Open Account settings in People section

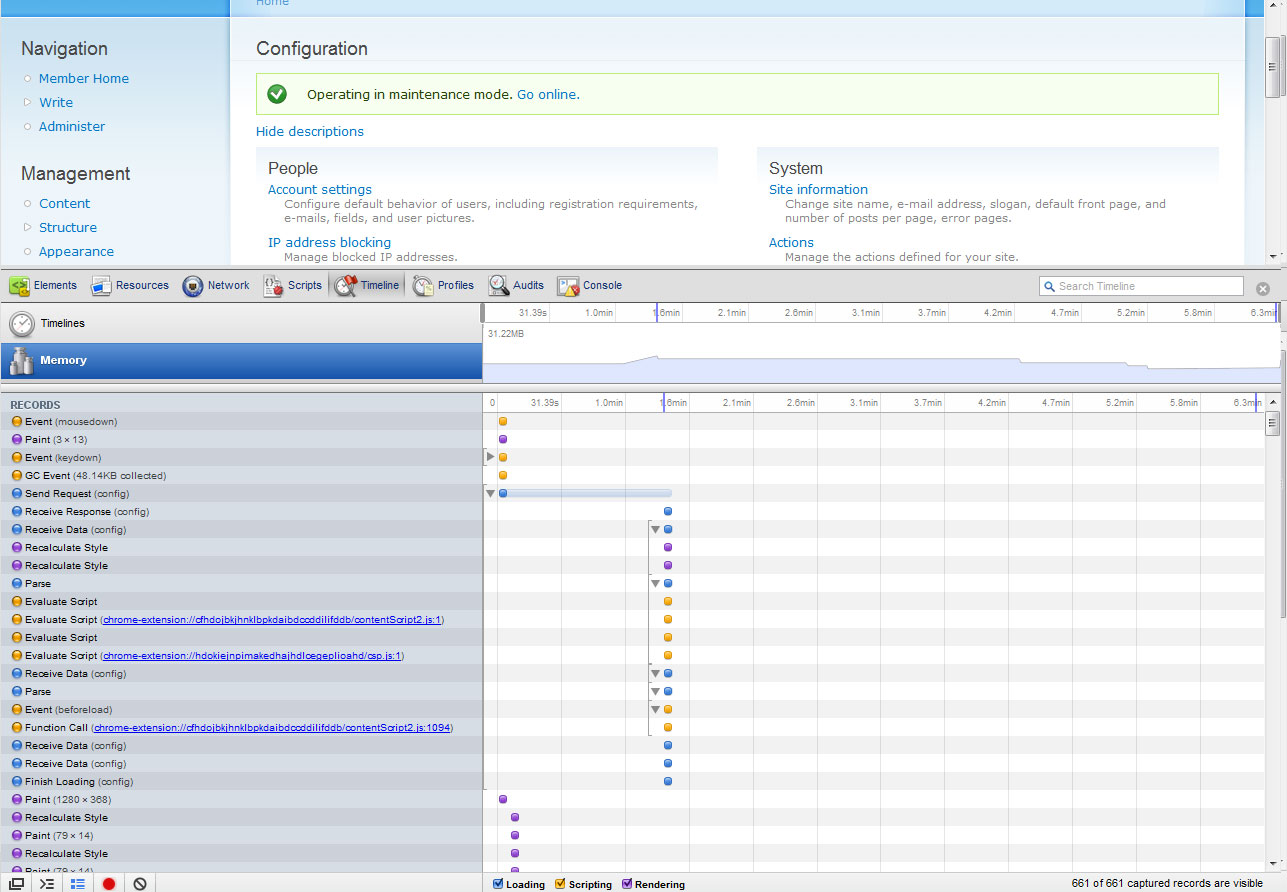319,189
